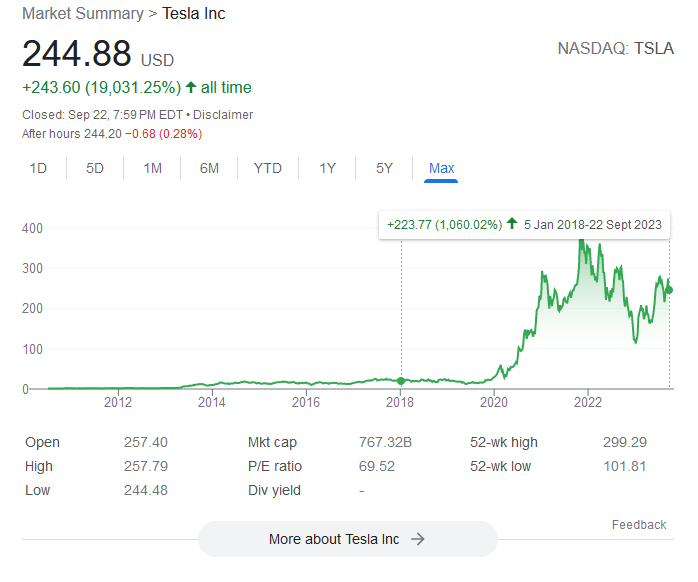This screenshot has width=698, height=582.
Task: Open the Disclaimer link
Action: (223, 115)
